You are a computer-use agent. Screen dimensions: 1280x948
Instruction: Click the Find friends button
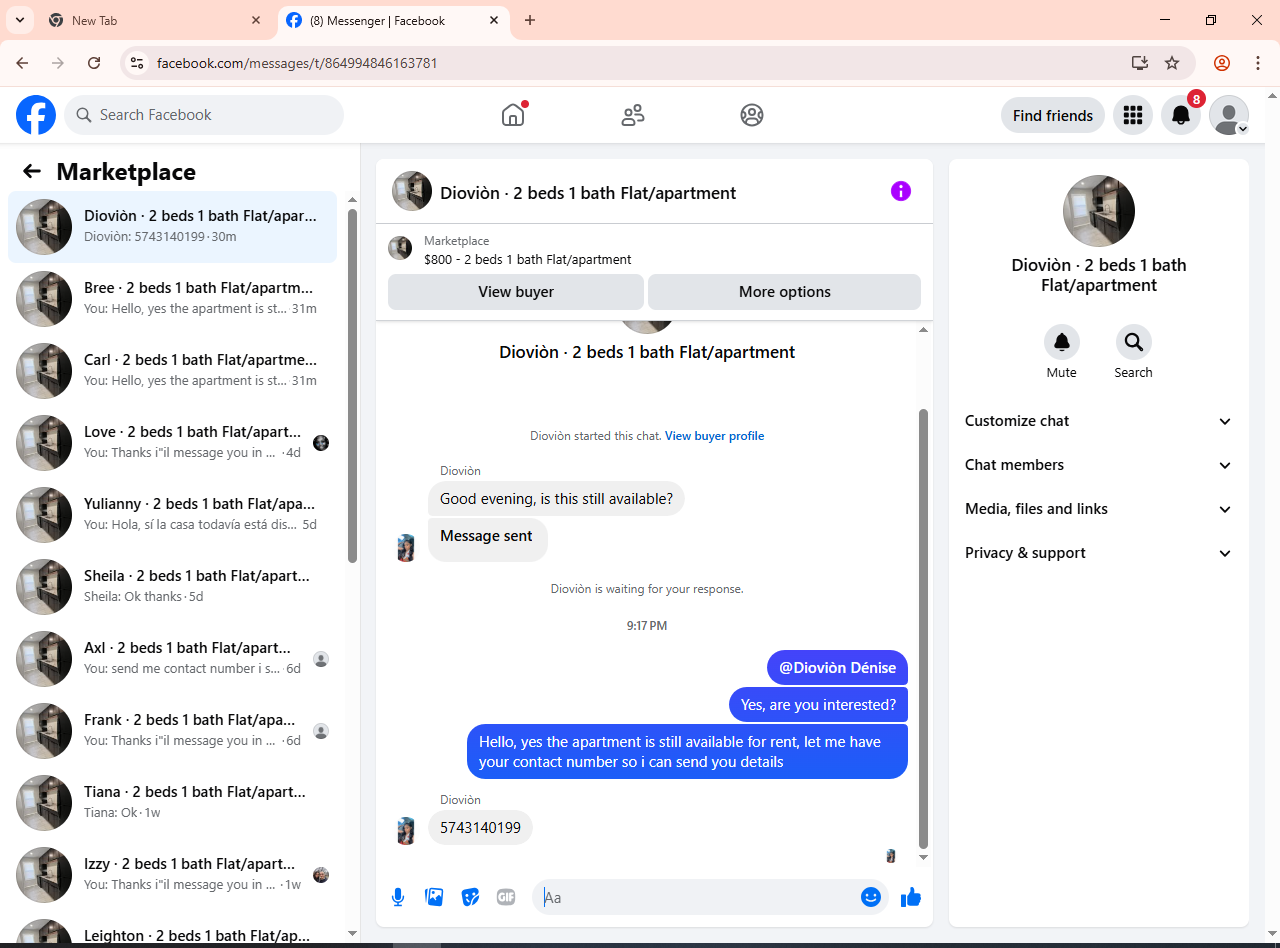pos(1053,115)
